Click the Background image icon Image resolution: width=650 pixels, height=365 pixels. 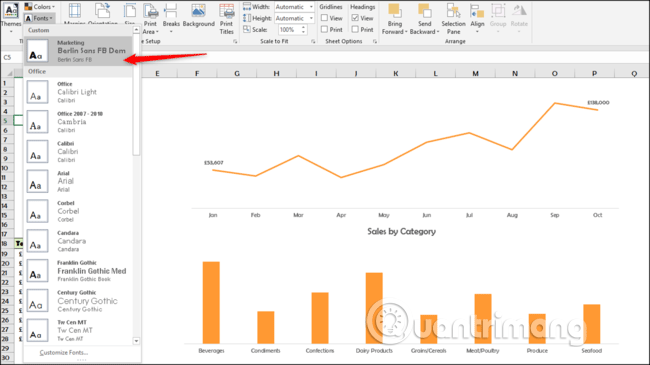click(x=198, y=11)
